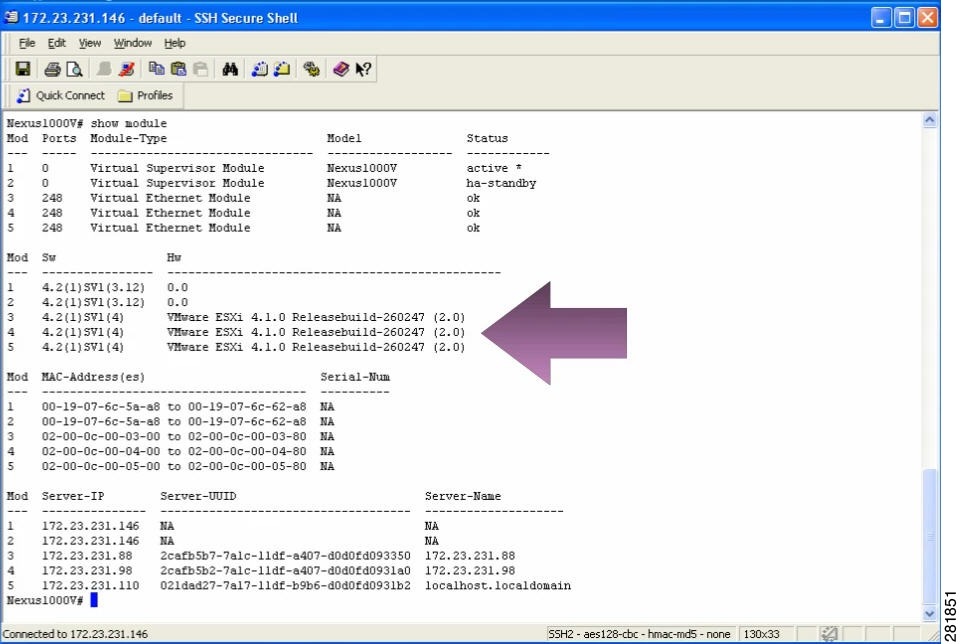Click 'MAC-Address(es)' column header

[93, 377]
